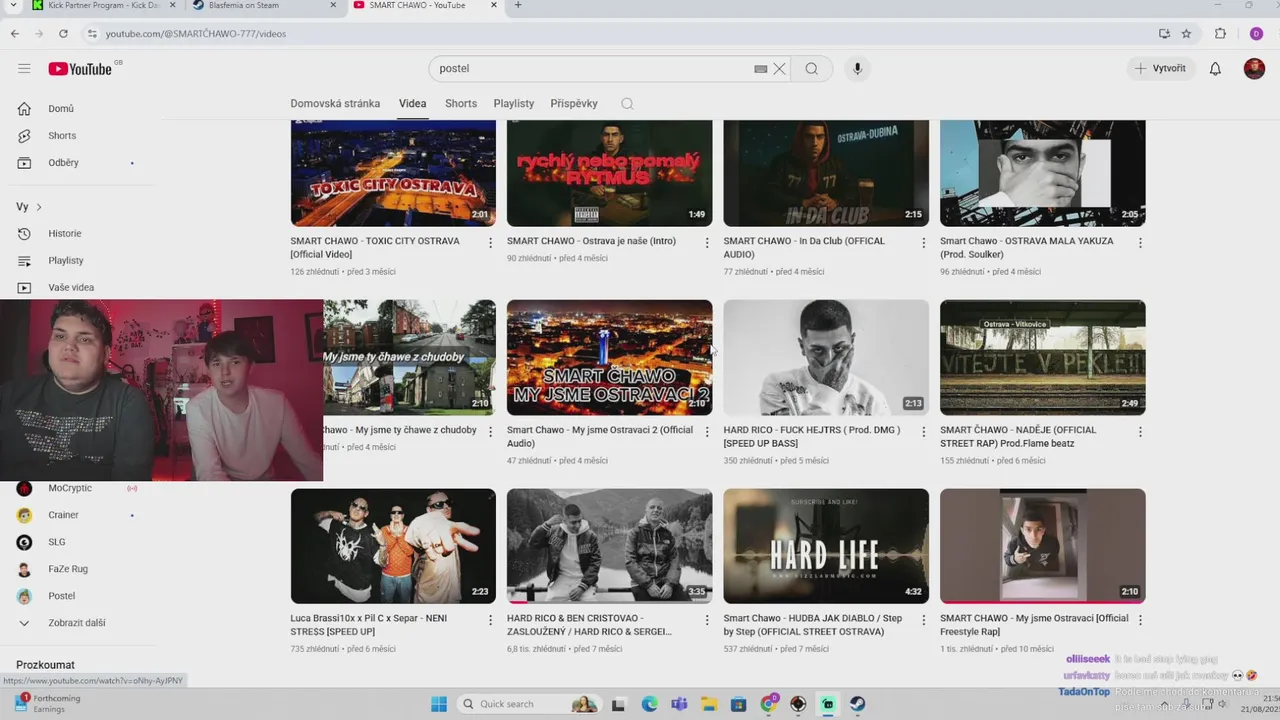The width and height of the screenshot is (1280, 720).
Task: Open the Playlisty channel tab
Action: 514,104
